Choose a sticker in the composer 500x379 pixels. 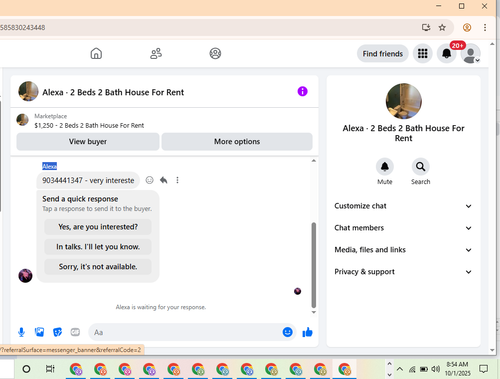pos(57,332)
